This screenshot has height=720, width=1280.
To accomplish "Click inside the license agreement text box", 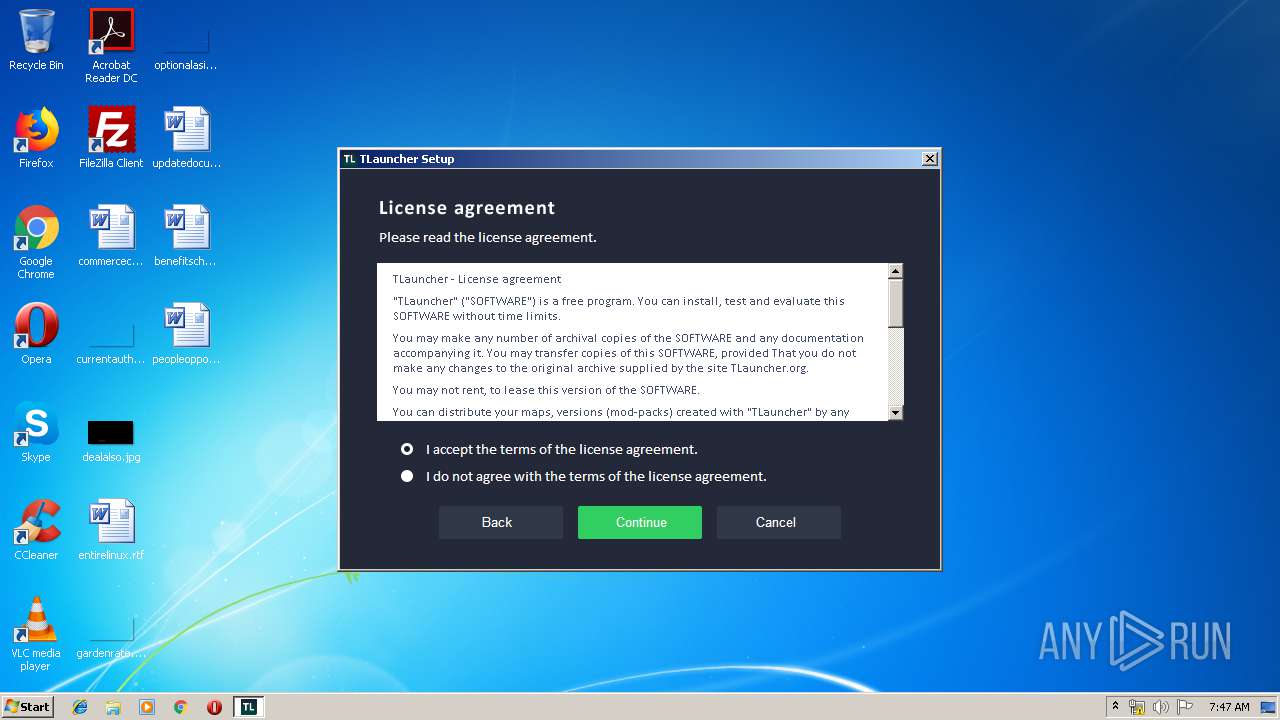I will 633,342.
